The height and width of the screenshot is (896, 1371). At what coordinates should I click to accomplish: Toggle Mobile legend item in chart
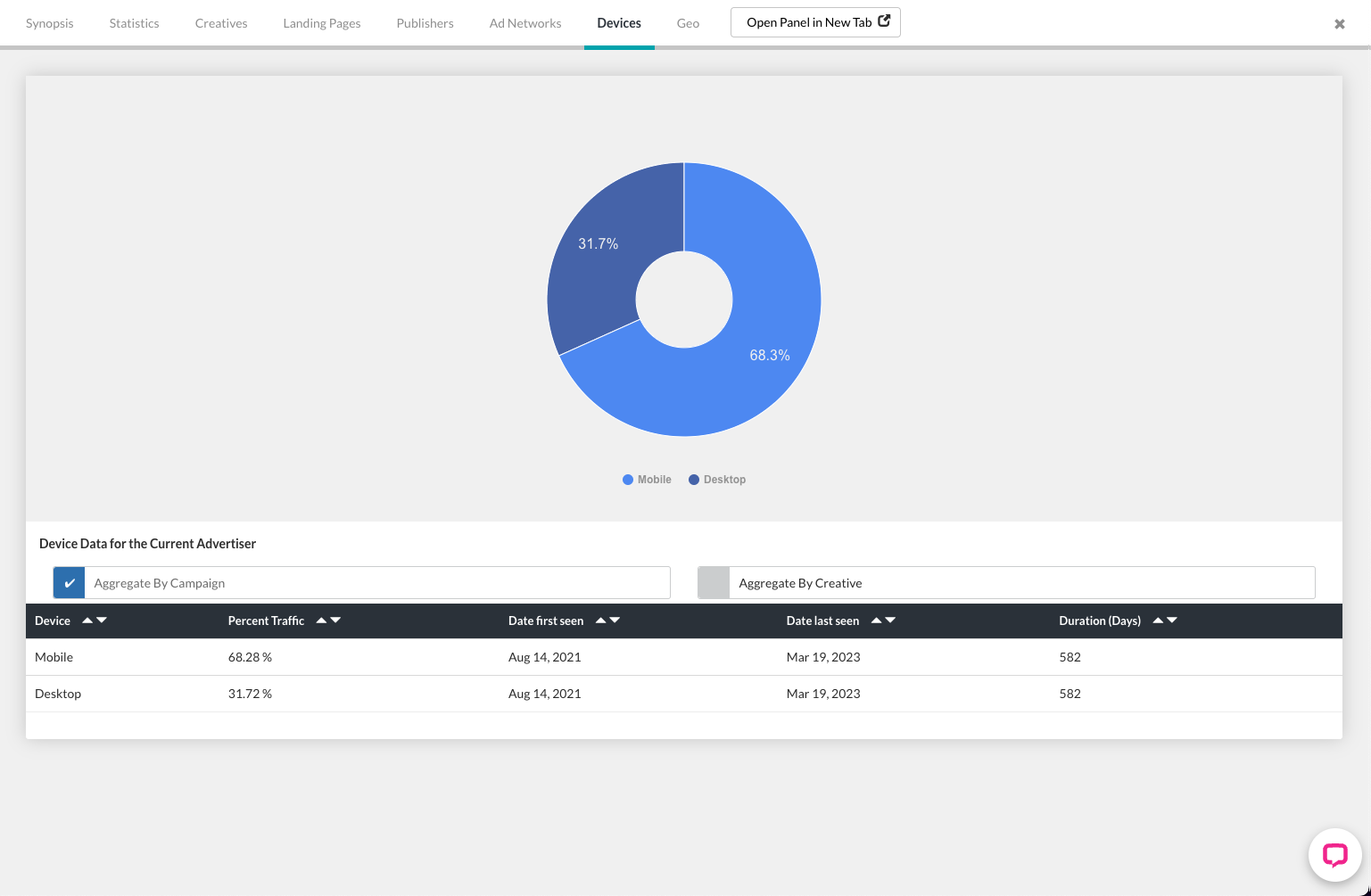[x=647, y=480]
